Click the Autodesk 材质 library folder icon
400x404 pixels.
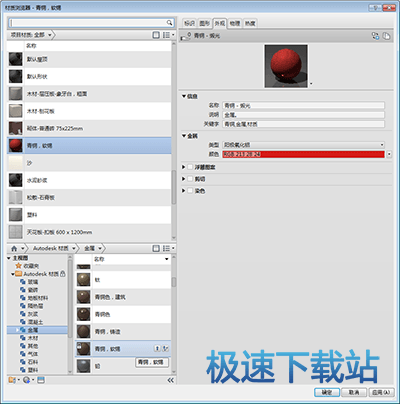(19, 274)
